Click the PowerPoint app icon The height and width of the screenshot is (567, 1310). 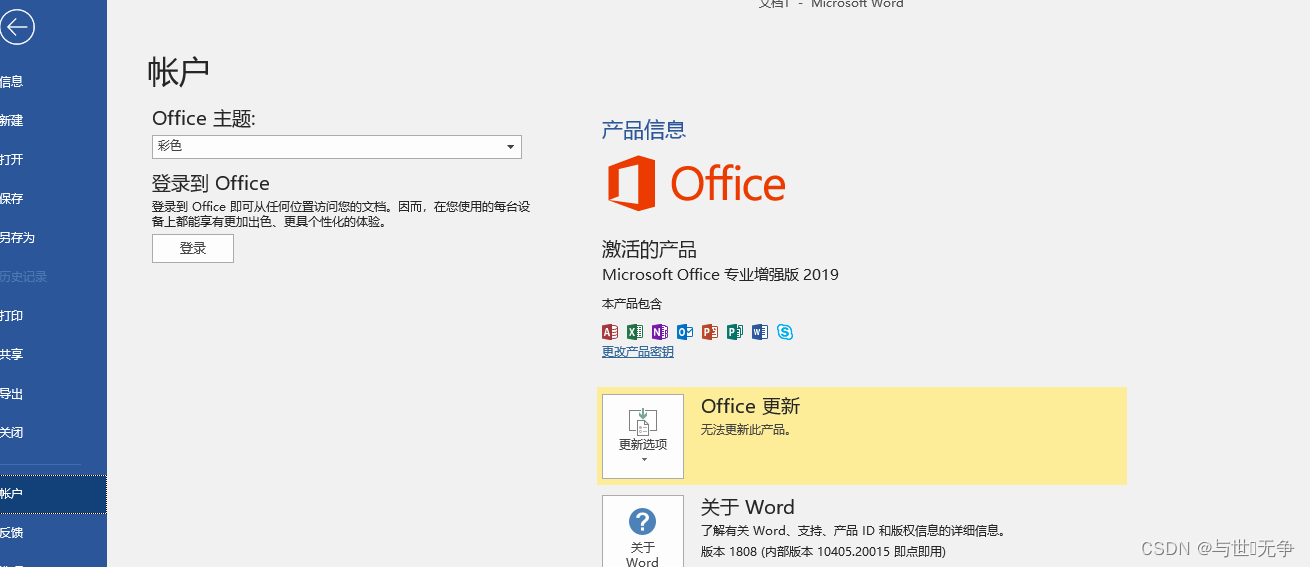pos(710,332)
